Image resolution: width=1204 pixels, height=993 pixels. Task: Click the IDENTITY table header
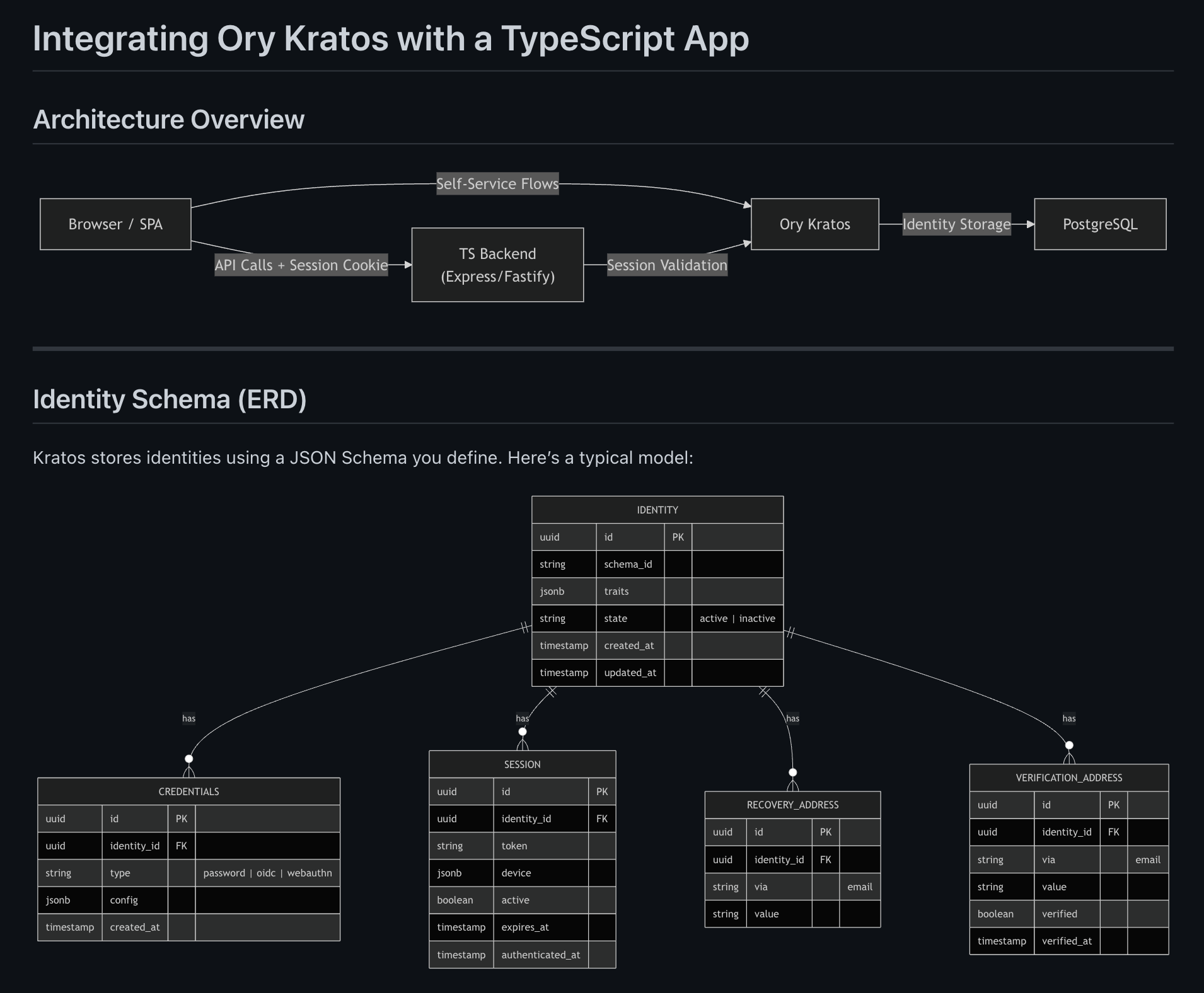point(657,510)
